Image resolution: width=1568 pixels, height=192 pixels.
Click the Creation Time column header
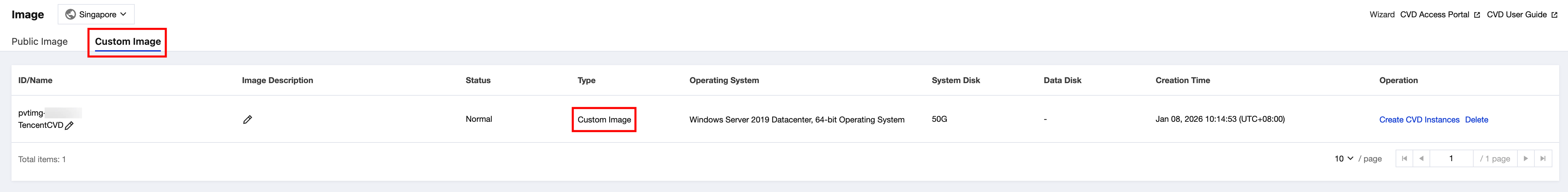(1182, 80)
